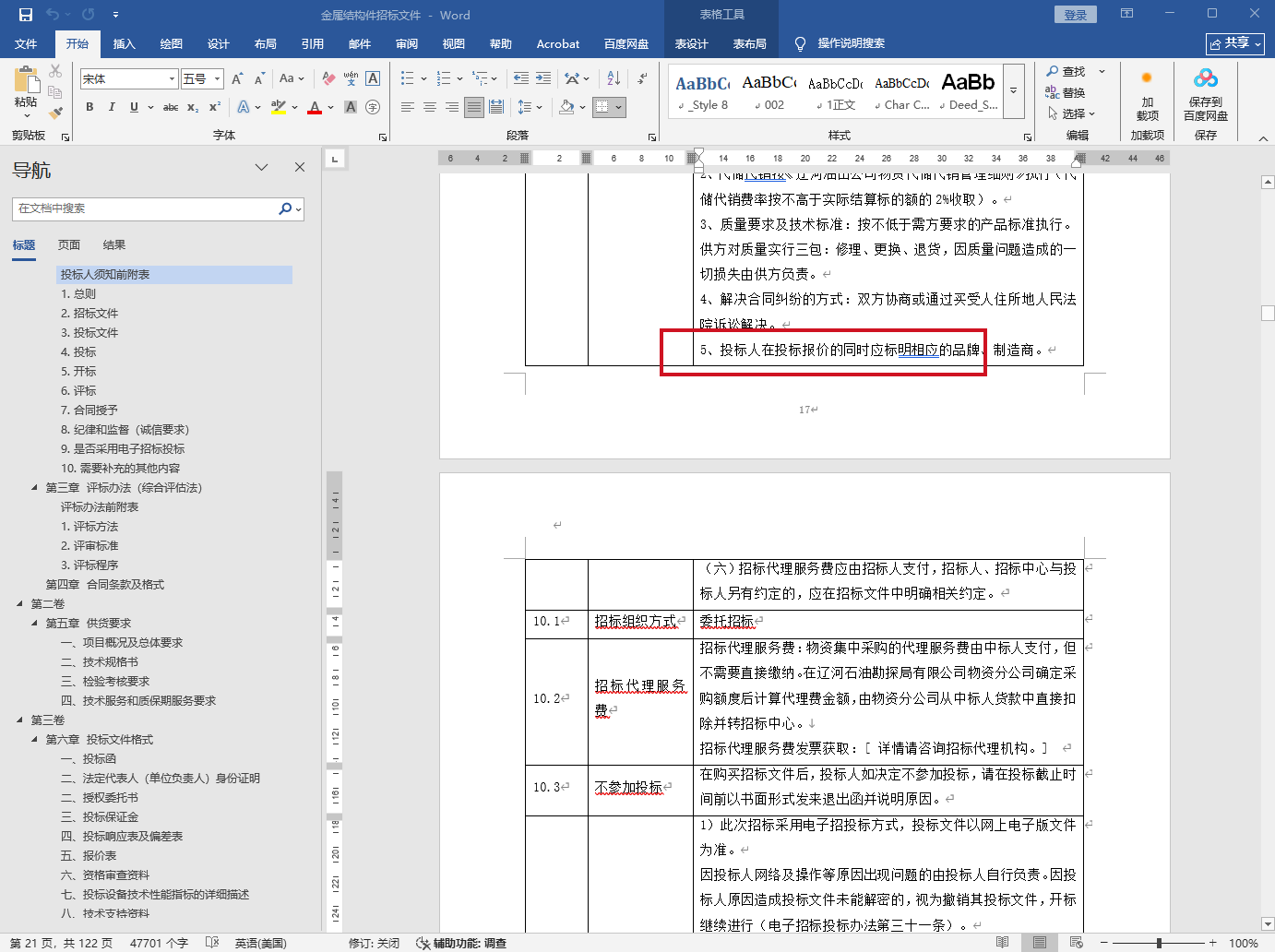The width and height of the screenshot is (1275, 952).
Task: Switch to 页面 tab in navigation pane
Action: tap(69, 245)
